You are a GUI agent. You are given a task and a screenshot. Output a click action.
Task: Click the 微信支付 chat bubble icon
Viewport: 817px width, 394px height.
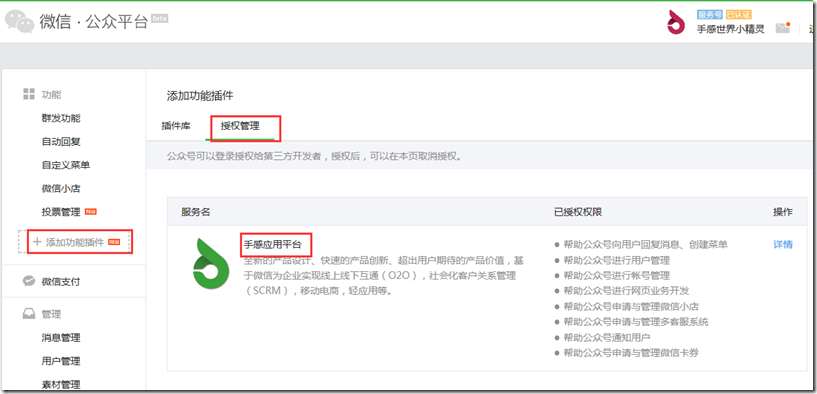[x=29, y=281]
